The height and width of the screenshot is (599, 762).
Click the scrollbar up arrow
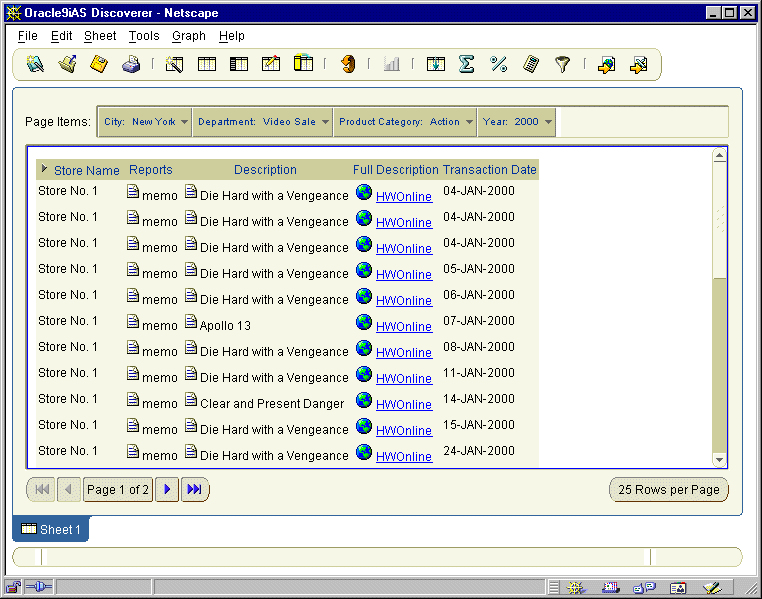(x=719, y=155)
